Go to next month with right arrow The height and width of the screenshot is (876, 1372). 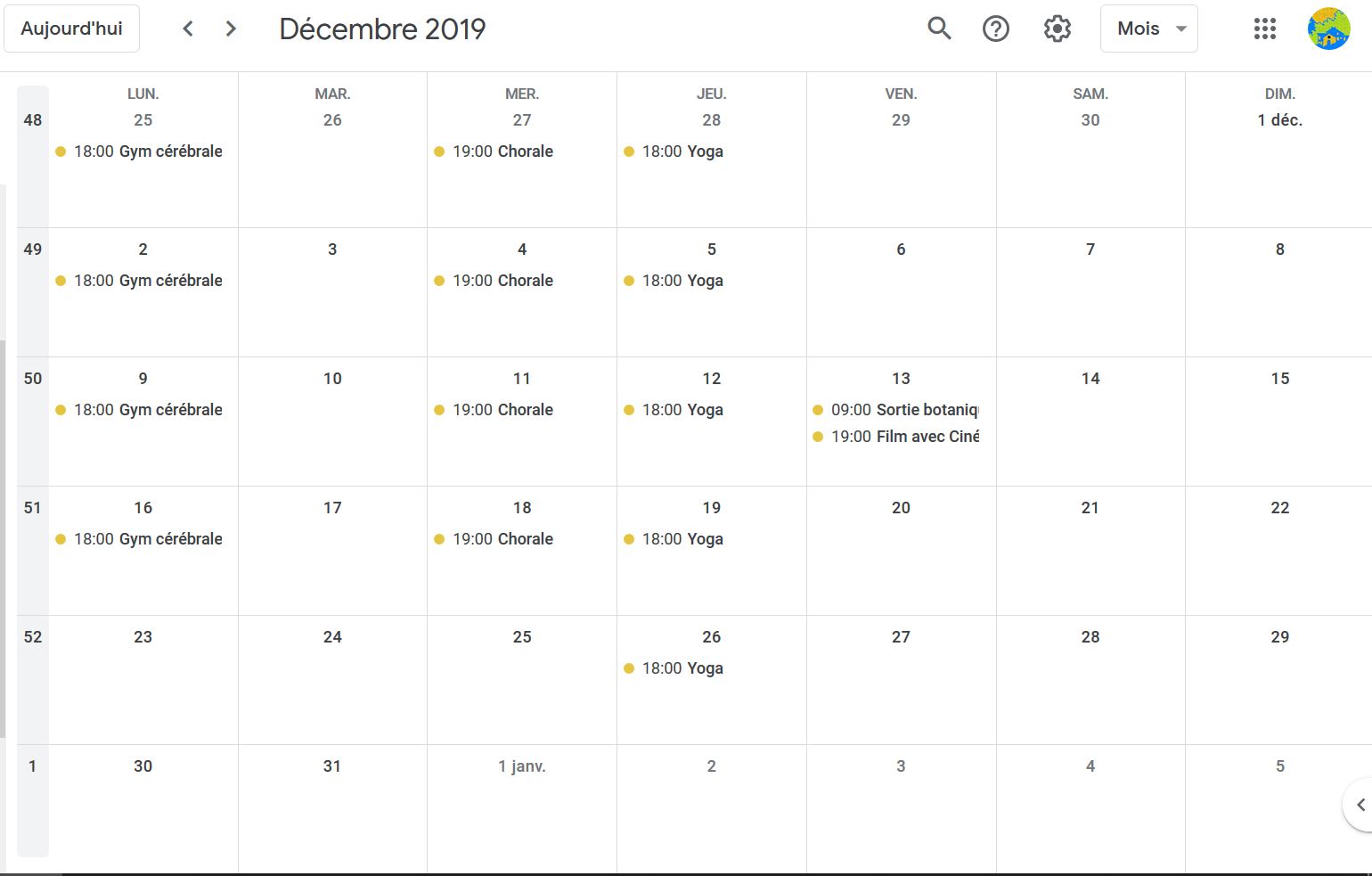tap(231, 29)
